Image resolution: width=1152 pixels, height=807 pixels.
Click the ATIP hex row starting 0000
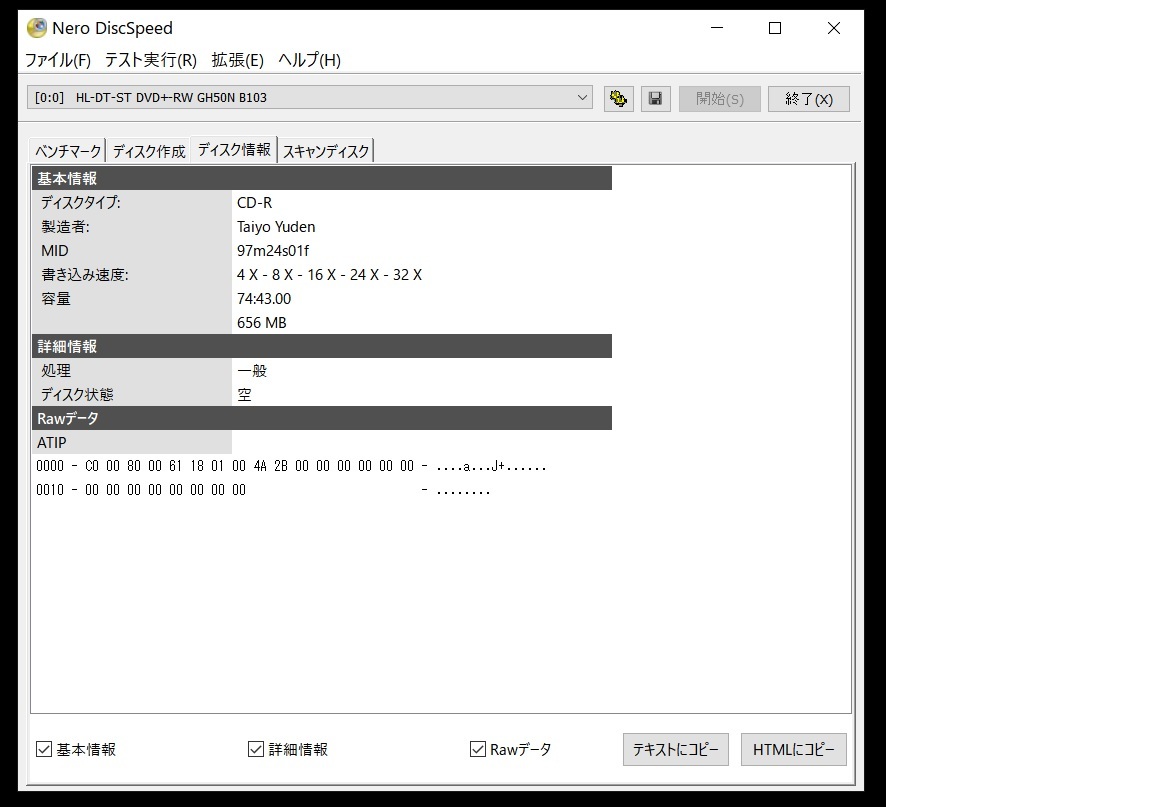tap(291, 466)
